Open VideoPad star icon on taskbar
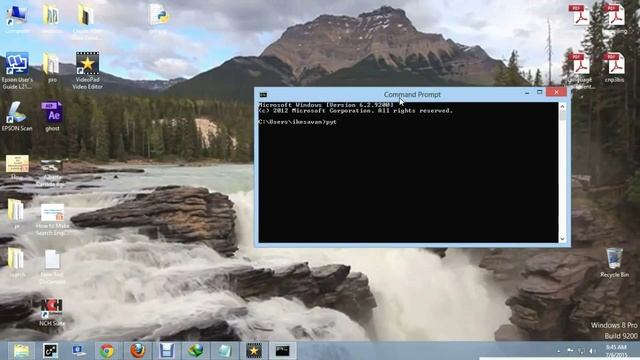 point(254,351)
